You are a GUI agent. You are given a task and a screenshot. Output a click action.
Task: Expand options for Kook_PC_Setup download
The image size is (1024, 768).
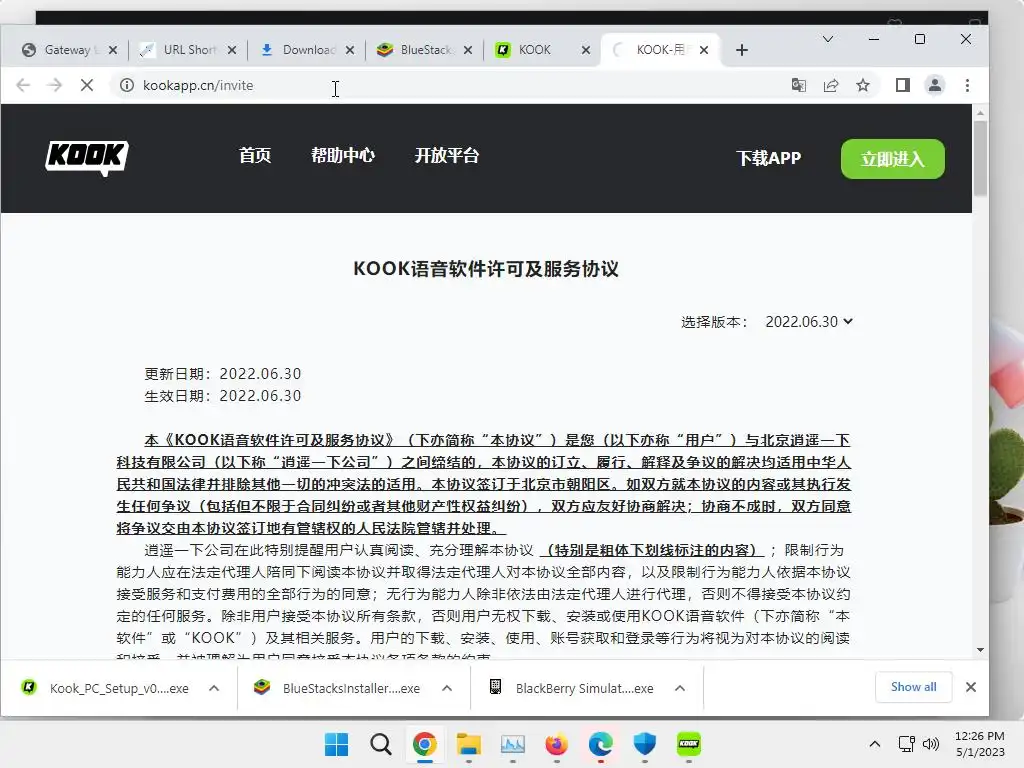click(x=214, y=688)
